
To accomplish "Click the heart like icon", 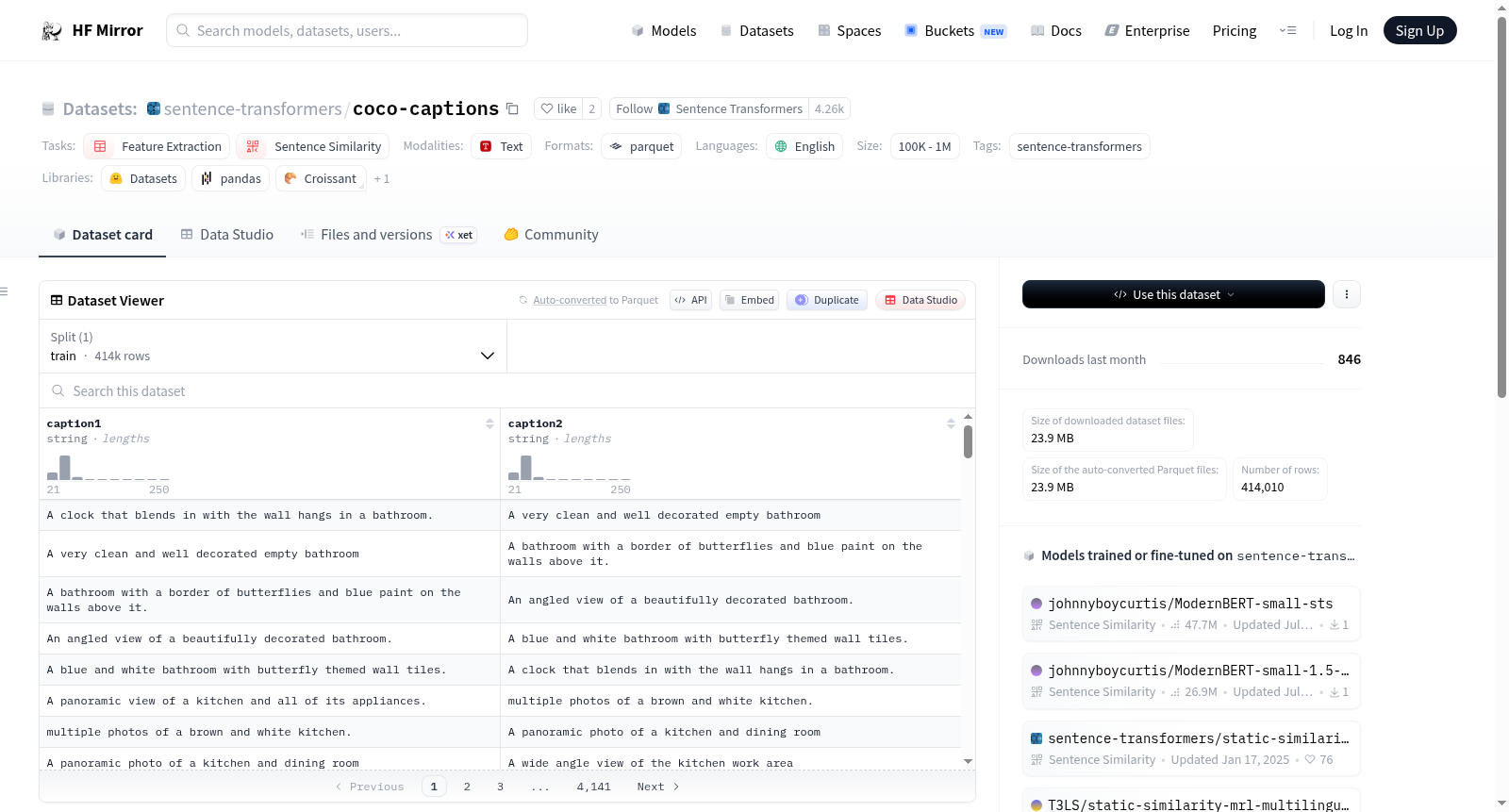I will (547, 108).
